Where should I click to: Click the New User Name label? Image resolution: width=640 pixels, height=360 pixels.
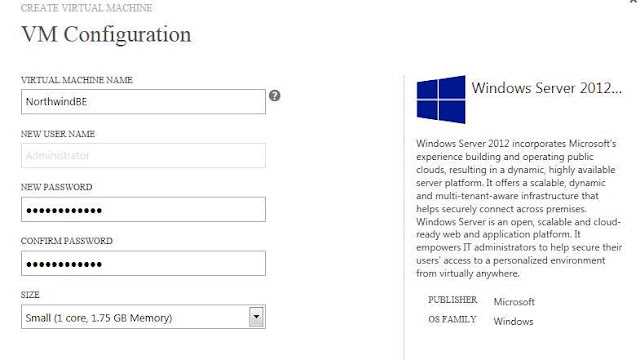point(58,134)
